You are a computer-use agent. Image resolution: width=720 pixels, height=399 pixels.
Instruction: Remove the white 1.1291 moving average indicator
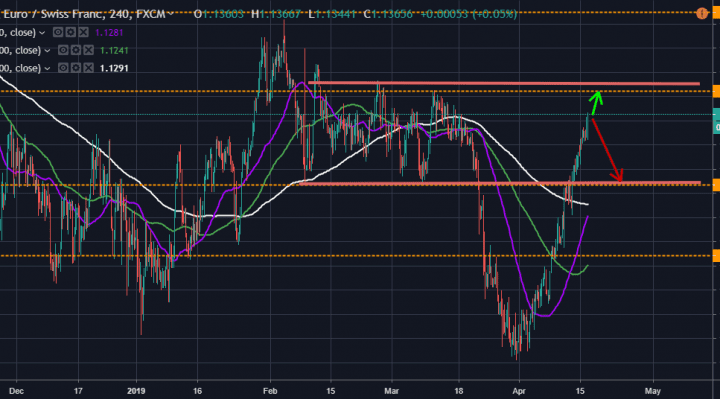coord(89,68)
